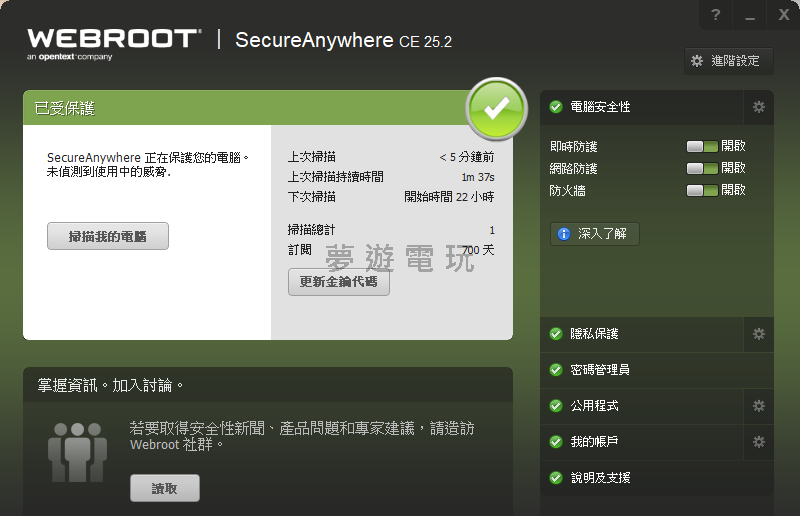Disable the 網路防護 switch
This screenshot has width=800, height=516.
click(702, 168)
